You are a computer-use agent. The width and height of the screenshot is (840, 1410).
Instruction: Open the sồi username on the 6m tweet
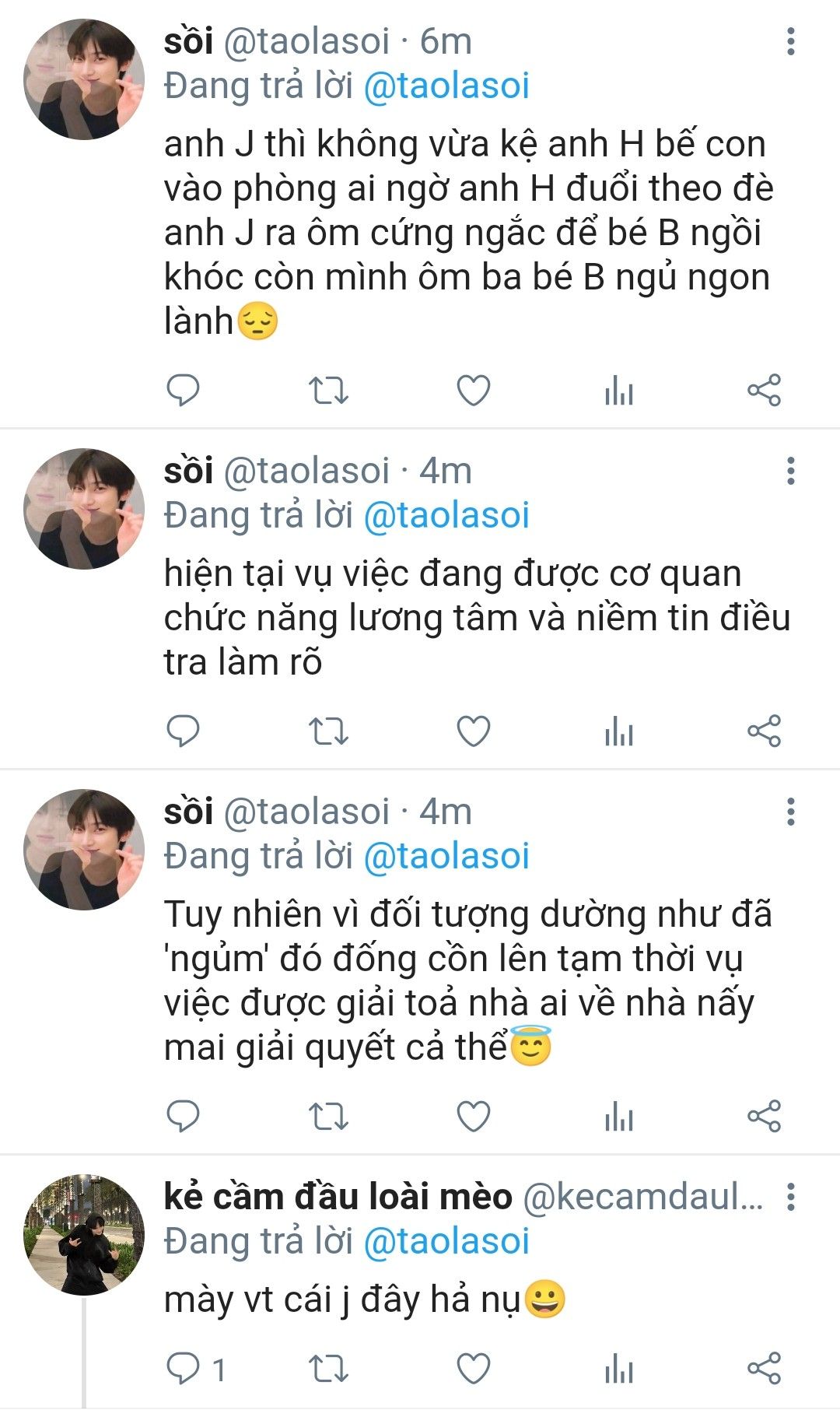[188, 41]
